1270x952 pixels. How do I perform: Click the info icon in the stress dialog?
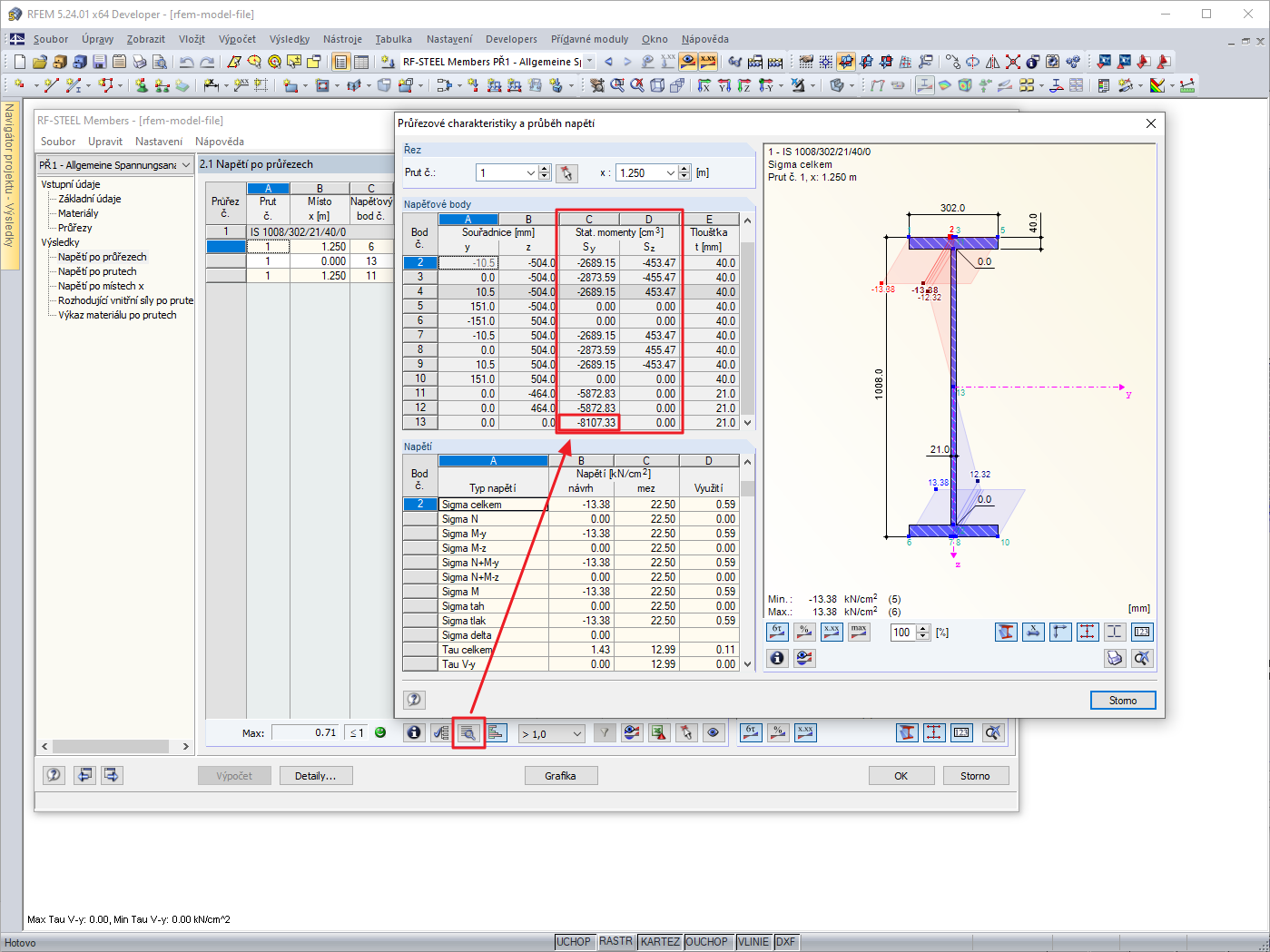(x=777, y=658)
